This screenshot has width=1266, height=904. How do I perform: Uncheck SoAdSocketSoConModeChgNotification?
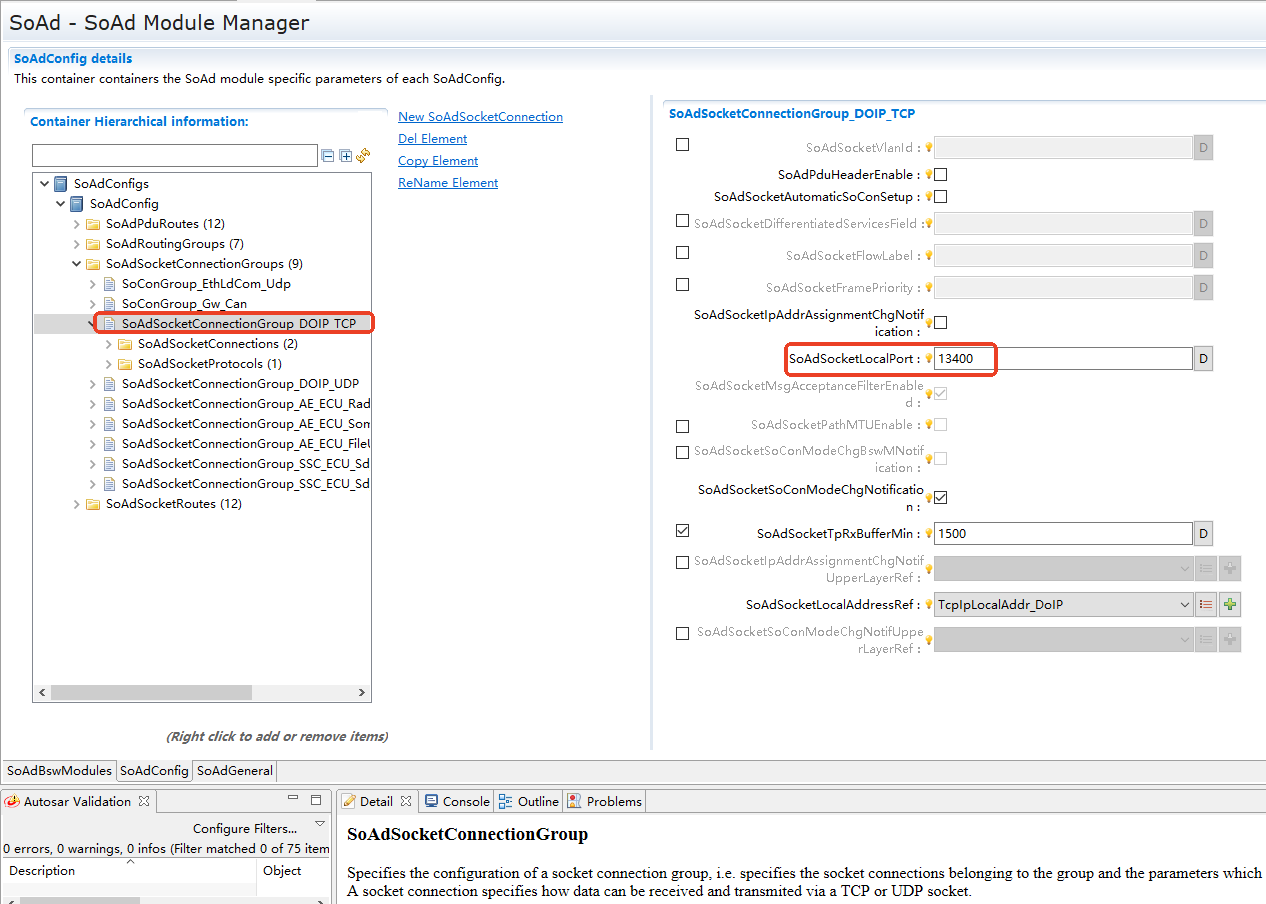point(940,497)
